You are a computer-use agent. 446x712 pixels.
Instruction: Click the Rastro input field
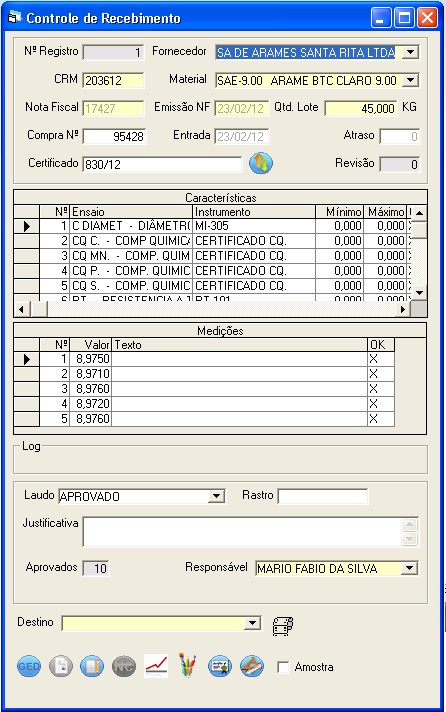(323, 496)
